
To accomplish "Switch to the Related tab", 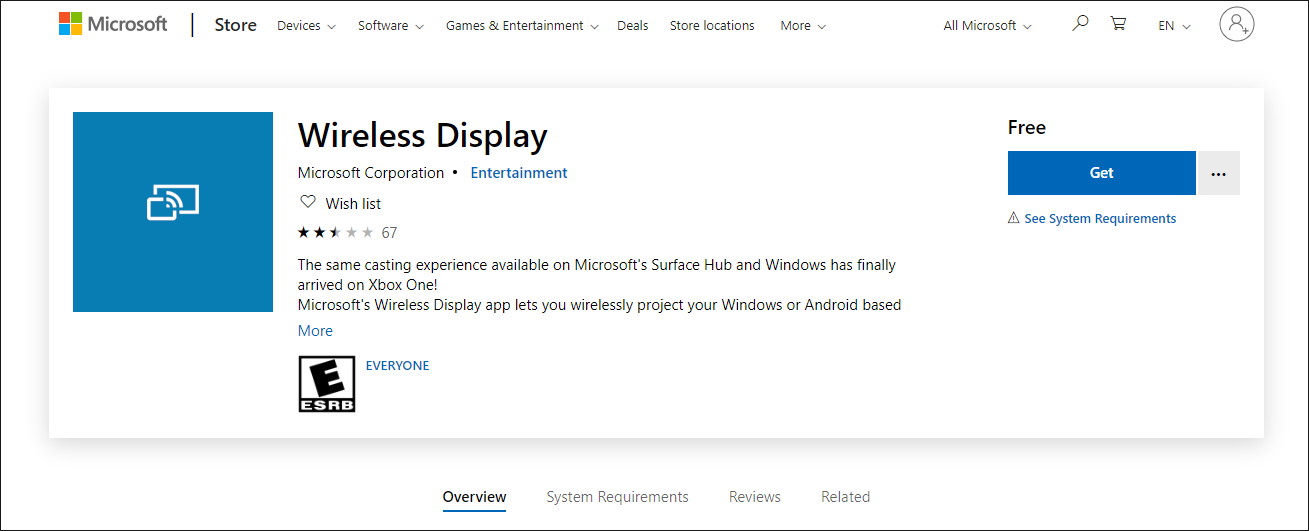I will click(846, 497).
